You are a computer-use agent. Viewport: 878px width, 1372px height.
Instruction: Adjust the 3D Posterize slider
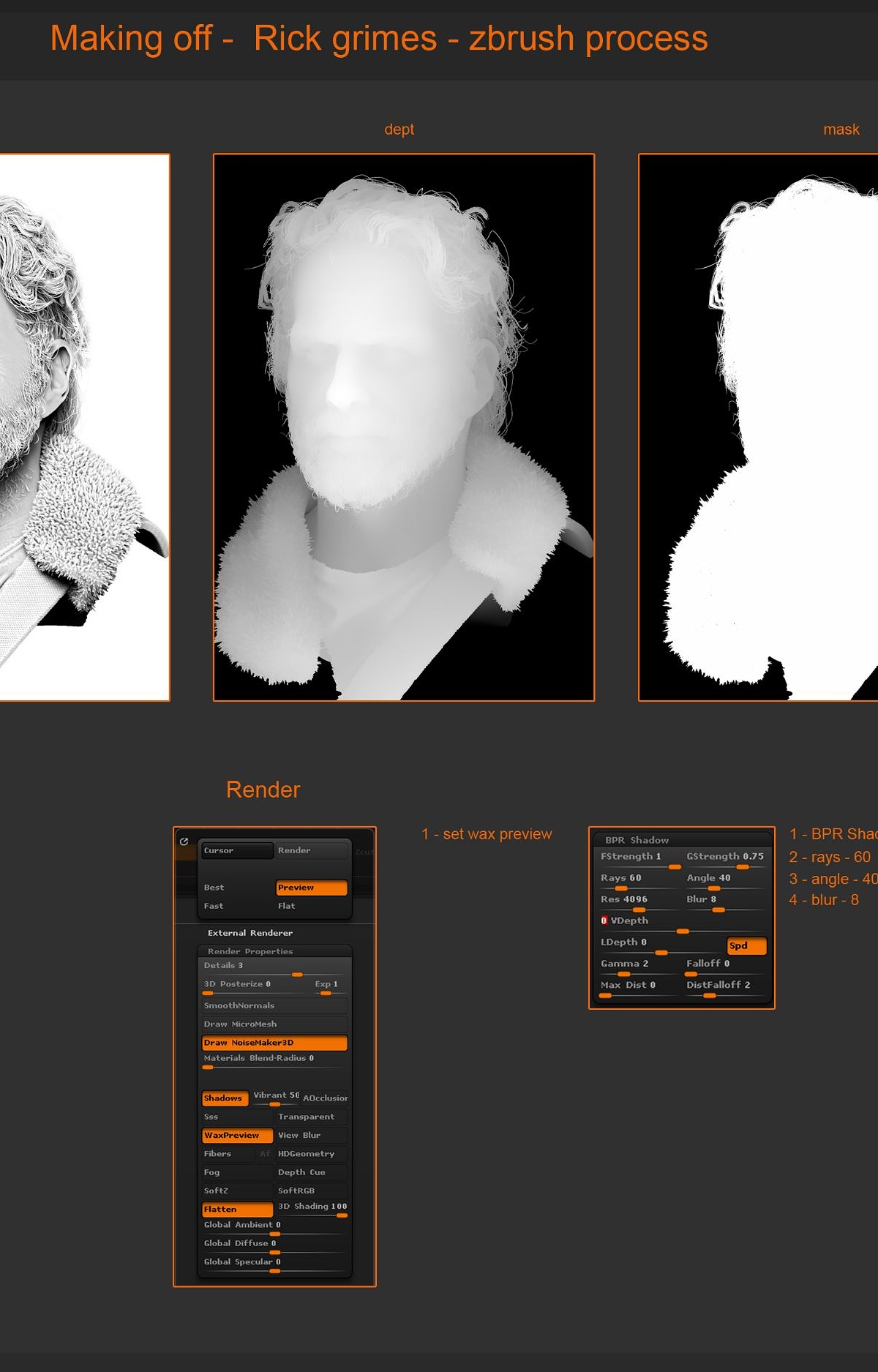(x=255, y=986)
